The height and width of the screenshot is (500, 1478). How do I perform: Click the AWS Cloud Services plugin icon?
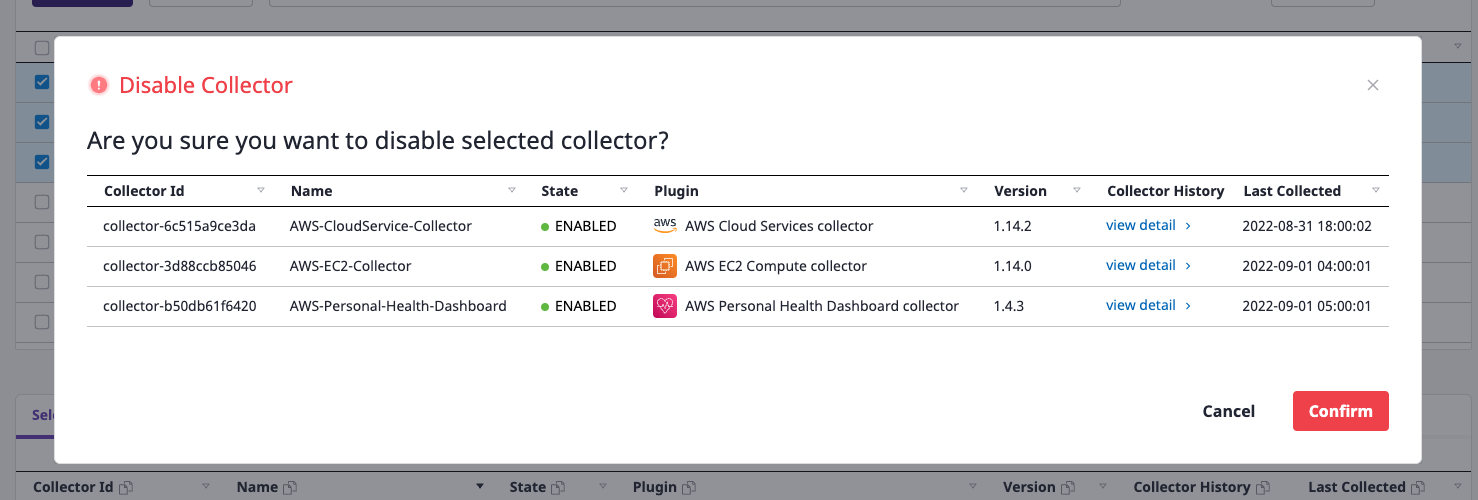pos(665,225)
